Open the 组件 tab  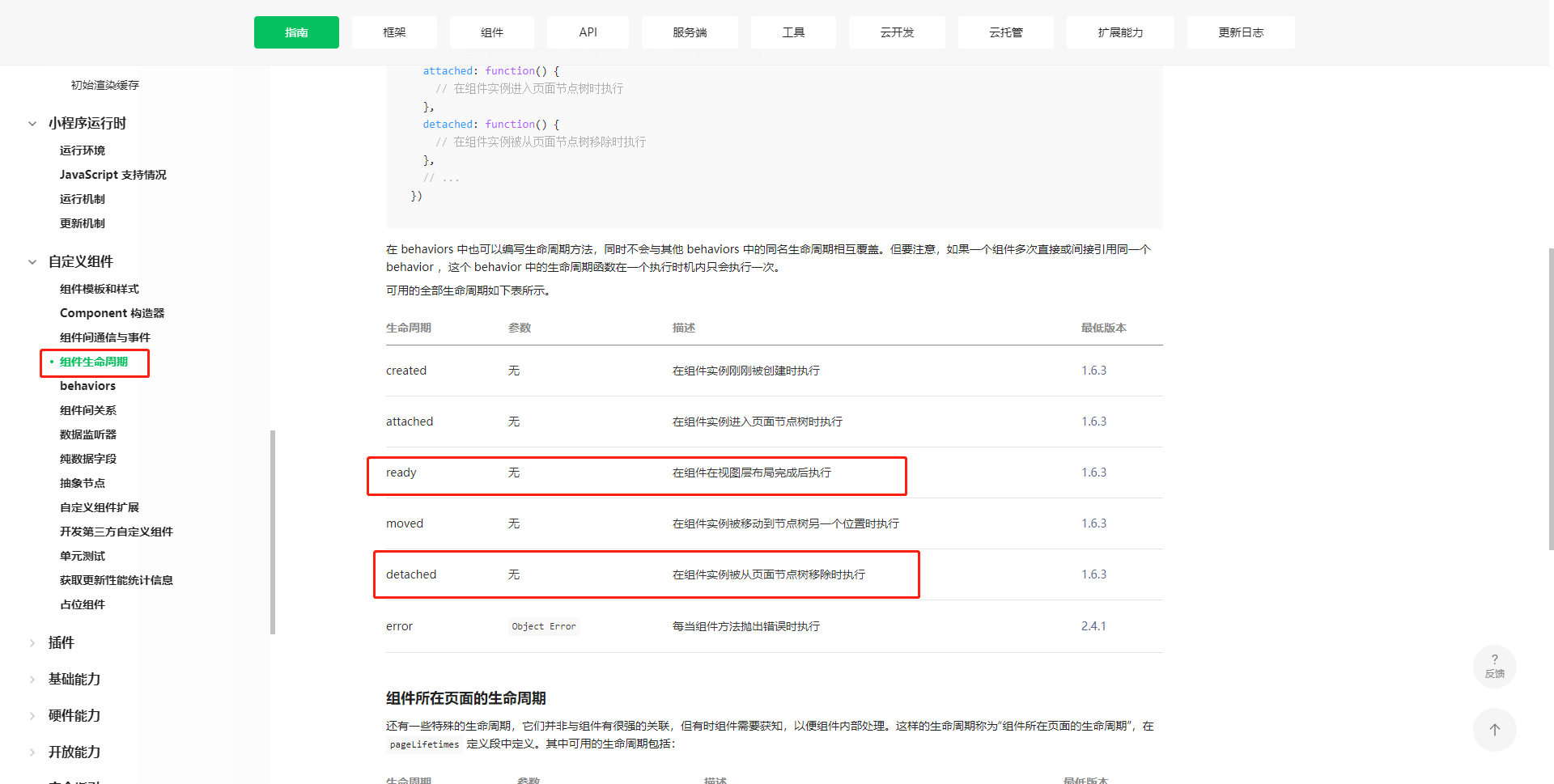(492, 32)
